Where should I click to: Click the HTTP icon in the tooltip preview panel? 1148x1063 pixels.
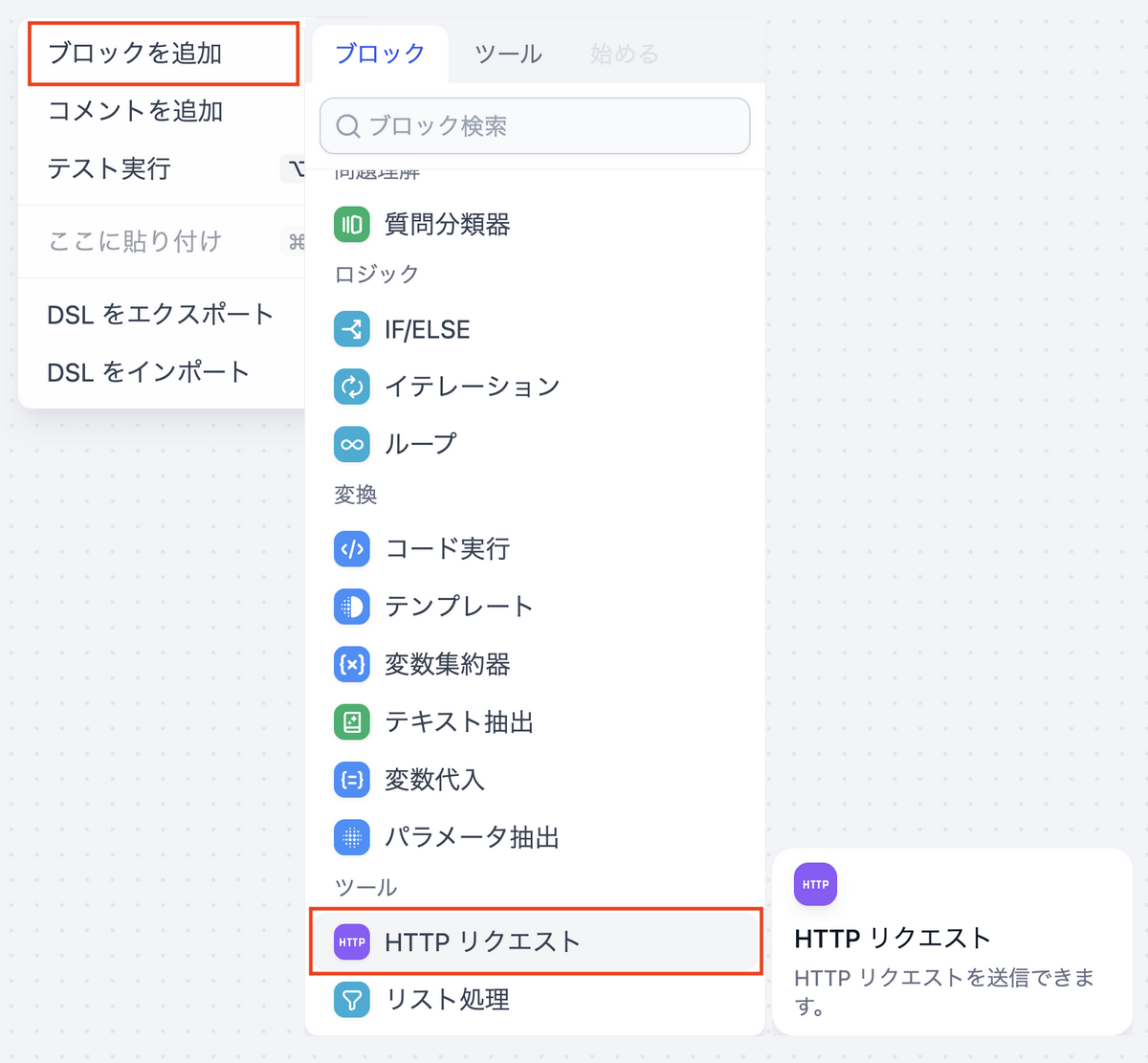pos(815,884)
